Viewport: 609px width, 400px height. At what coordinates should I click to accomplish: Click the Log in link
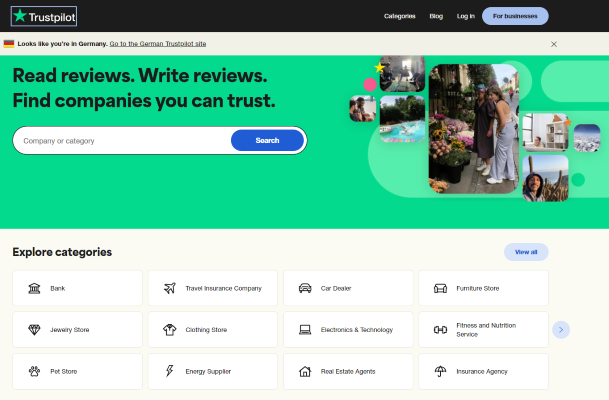465,16
